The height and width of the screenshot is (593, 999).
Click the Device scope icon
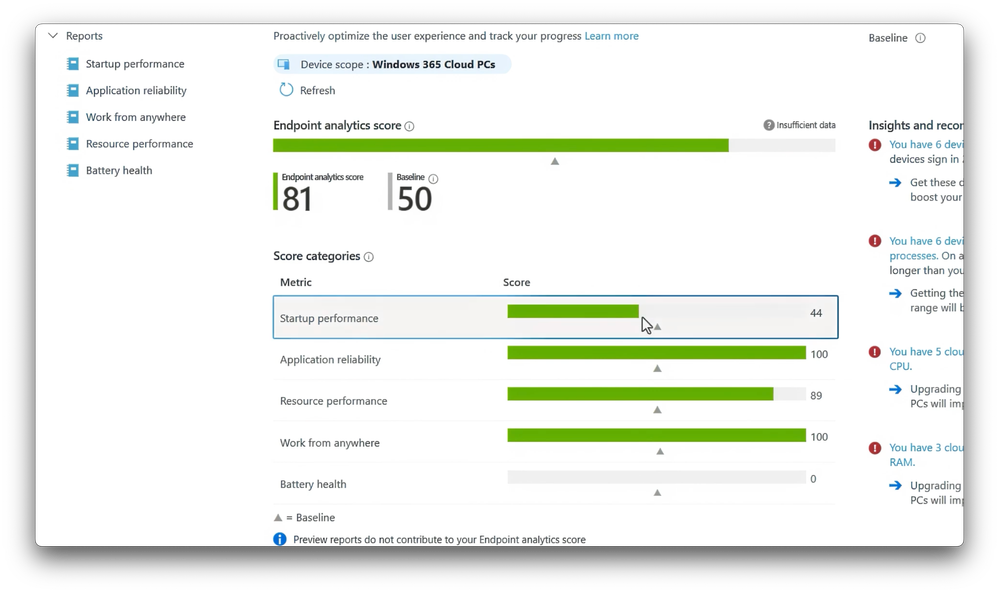click(x=284, y=64)
